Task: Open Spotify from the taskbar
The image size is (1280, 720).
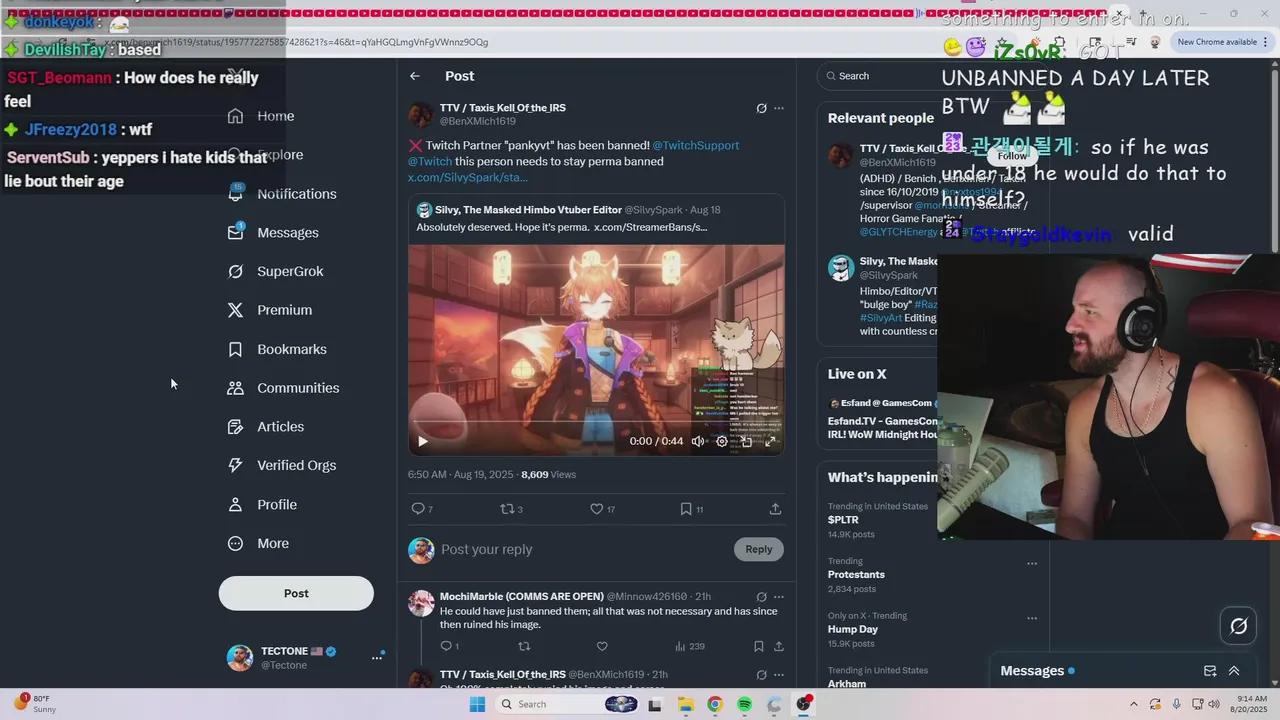Action: [x=744, y=705]
